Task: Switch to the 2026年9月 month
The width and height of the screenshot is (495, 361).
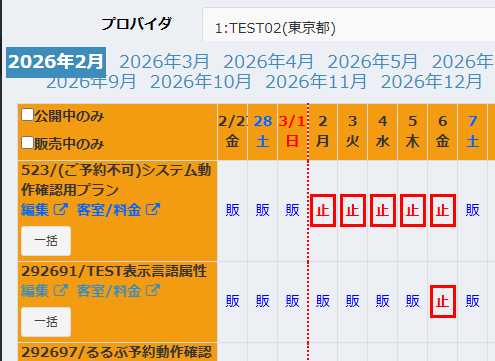Action: click(x=91, y=82)
